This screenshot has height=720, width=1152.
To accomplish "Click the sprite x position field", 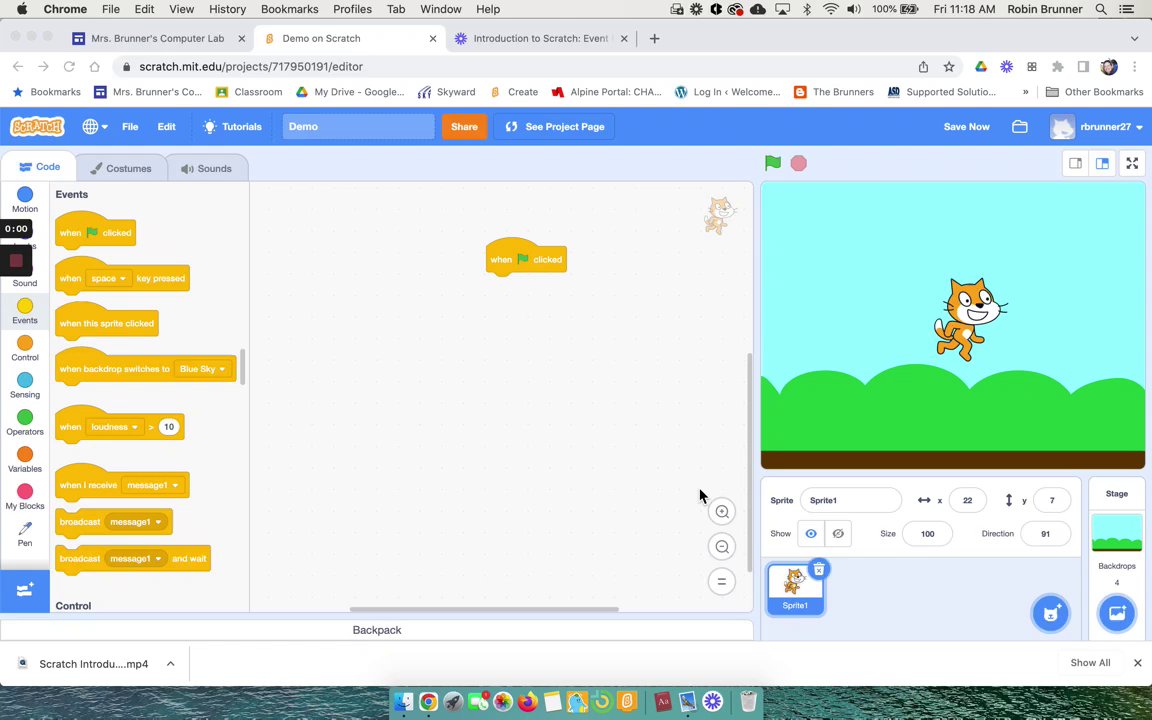I will [968, 500].
